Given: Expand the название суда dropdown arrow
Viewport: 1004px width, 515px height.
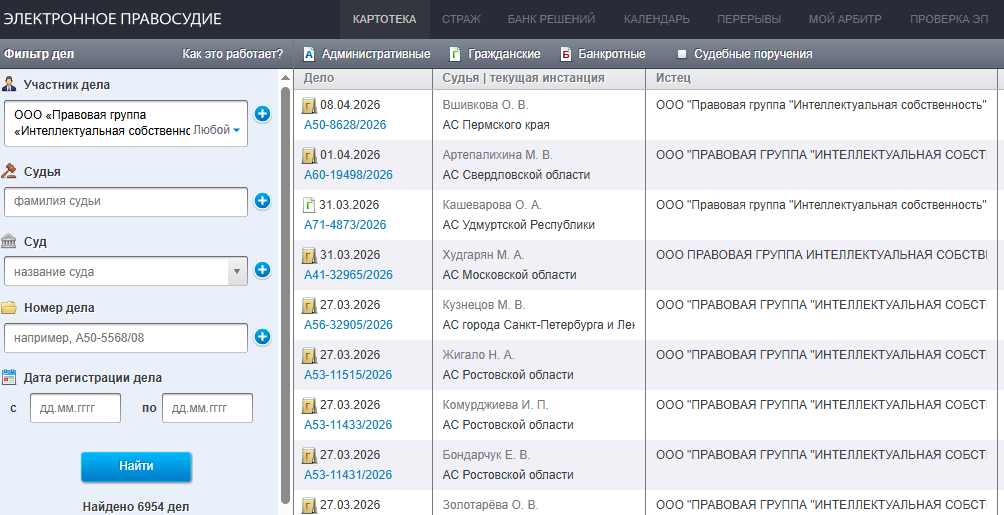Looking at the screenshot, I should click(237, 271).
